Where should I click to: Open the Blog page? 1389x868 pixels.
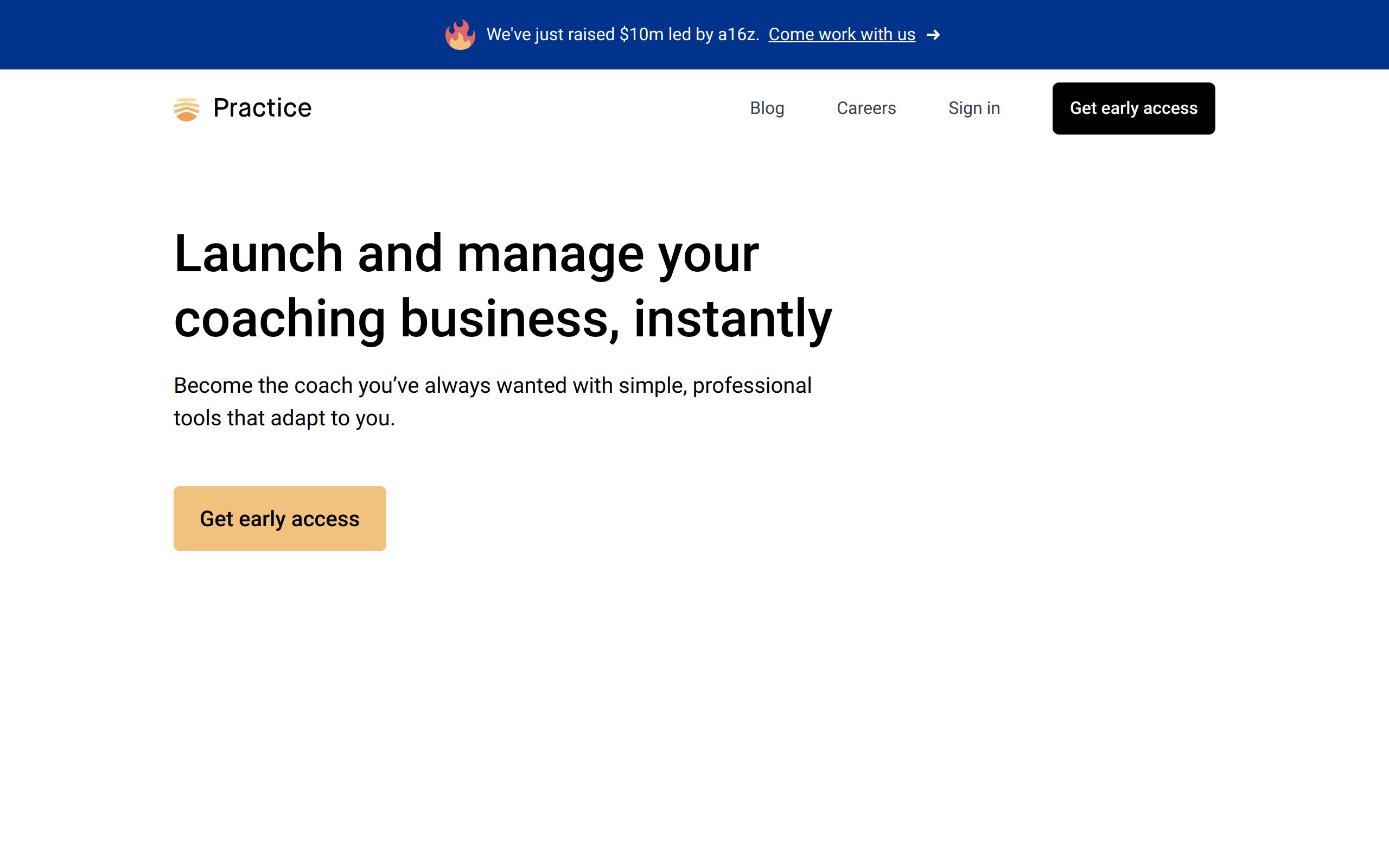767,108
